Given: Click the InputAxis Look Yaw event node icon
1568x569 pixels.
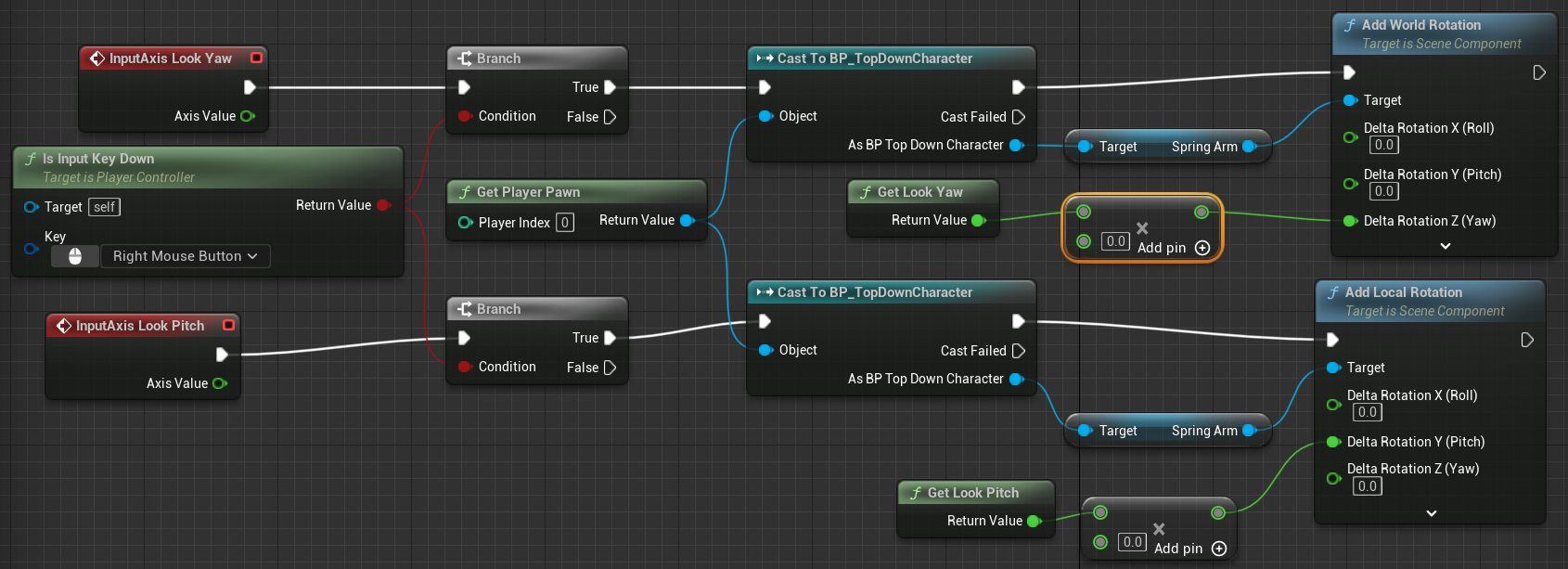Looking at the screenshot, I should tap(96, 58).
